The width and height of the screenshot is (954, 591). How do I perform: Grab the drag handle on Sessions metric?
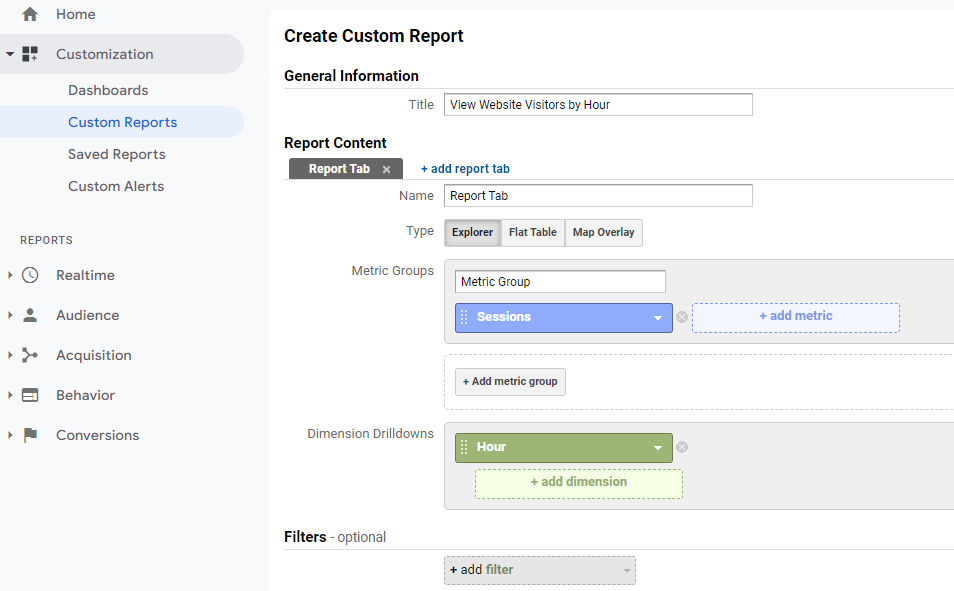pos(464,317)
